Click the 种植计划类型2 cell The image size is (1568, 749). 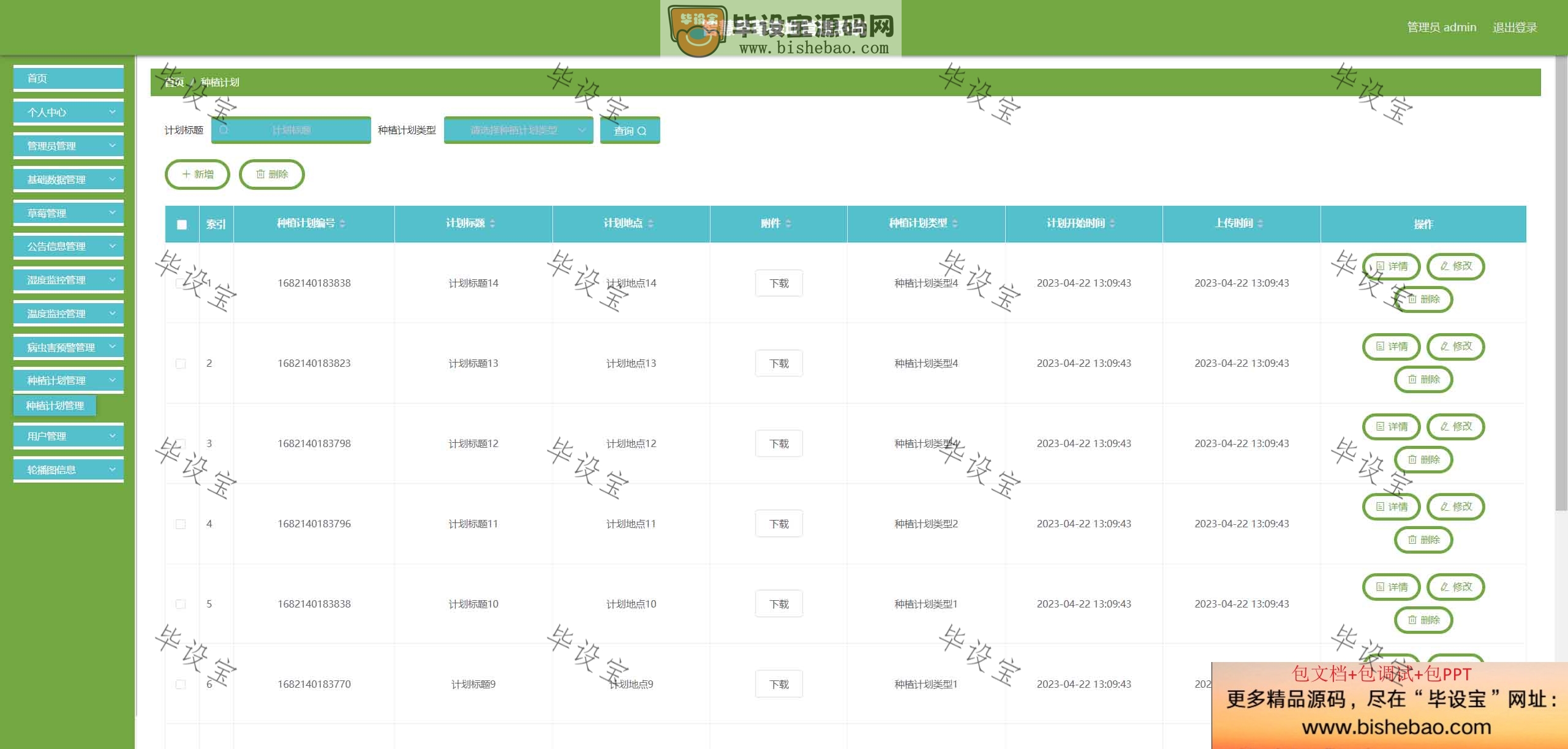tap(926, 524)
